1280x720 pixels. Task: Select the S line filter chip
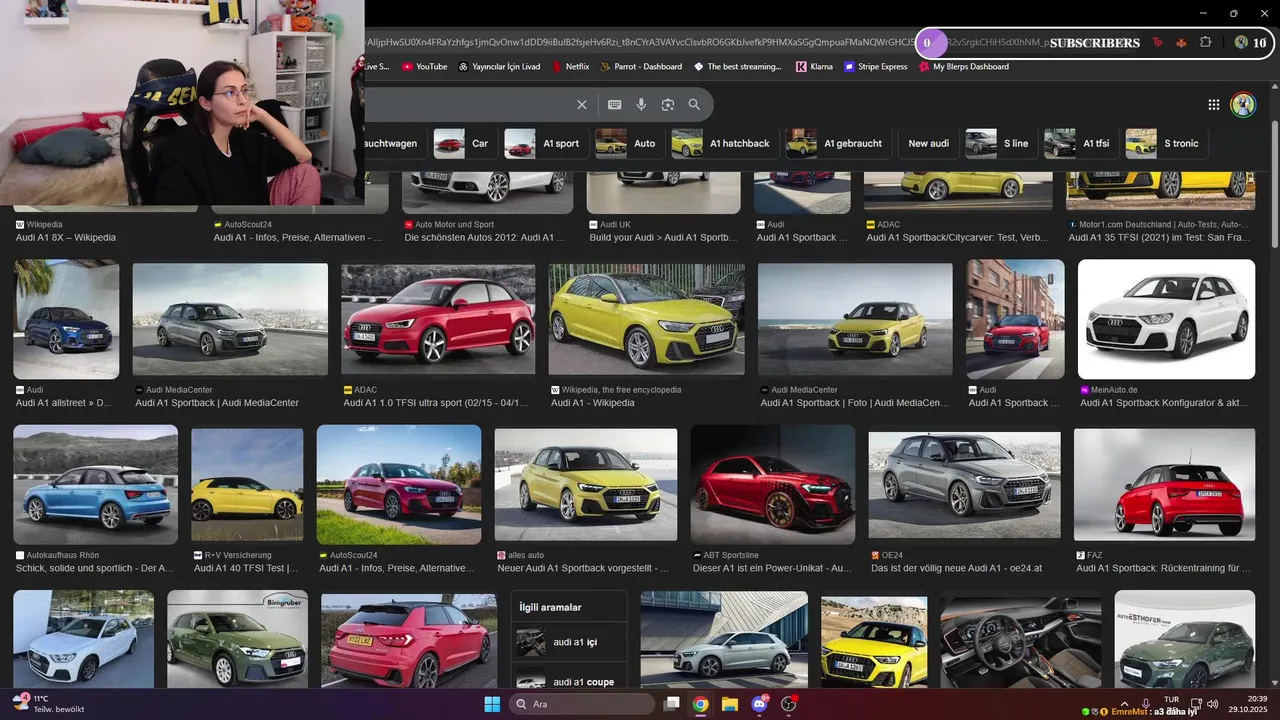1000,143
